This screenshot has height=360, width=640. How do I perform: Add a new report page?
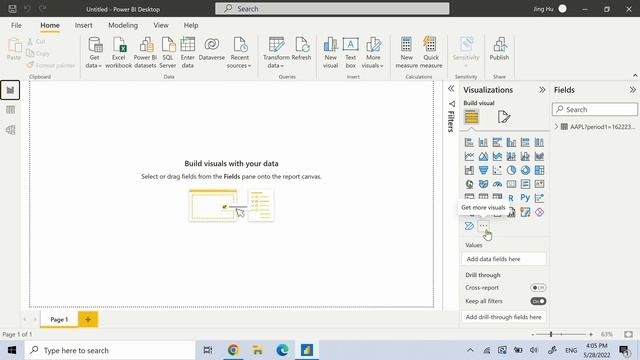click(88, 320)
